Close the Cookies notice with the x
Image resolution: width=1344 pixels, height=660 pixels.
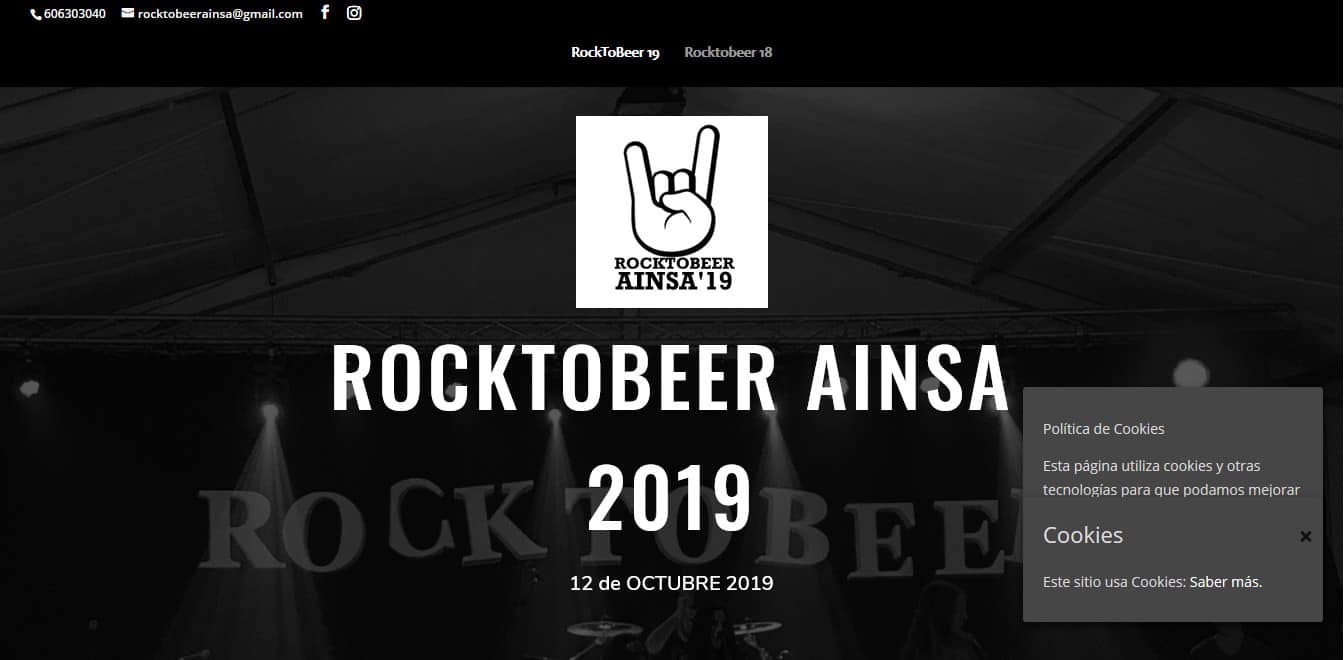point(1305,537)
